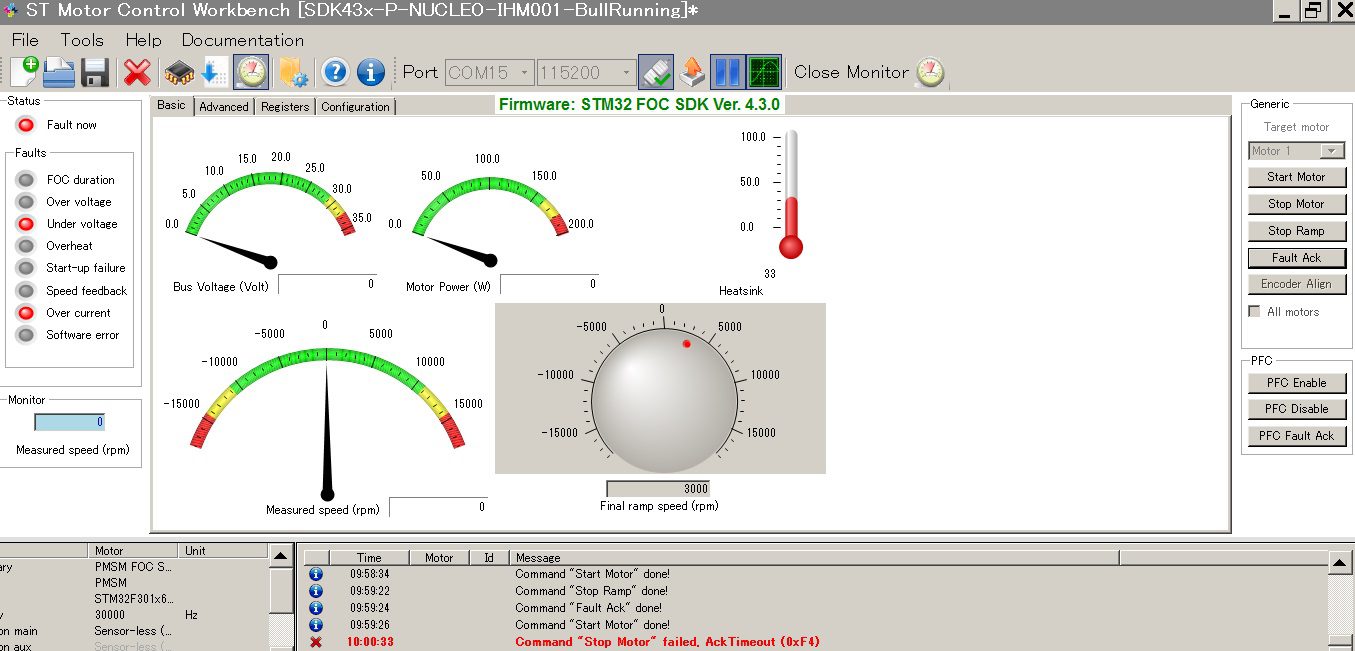Click the Bus Voltage value field
Screen dimensions: 1355x651
(327, 283)
